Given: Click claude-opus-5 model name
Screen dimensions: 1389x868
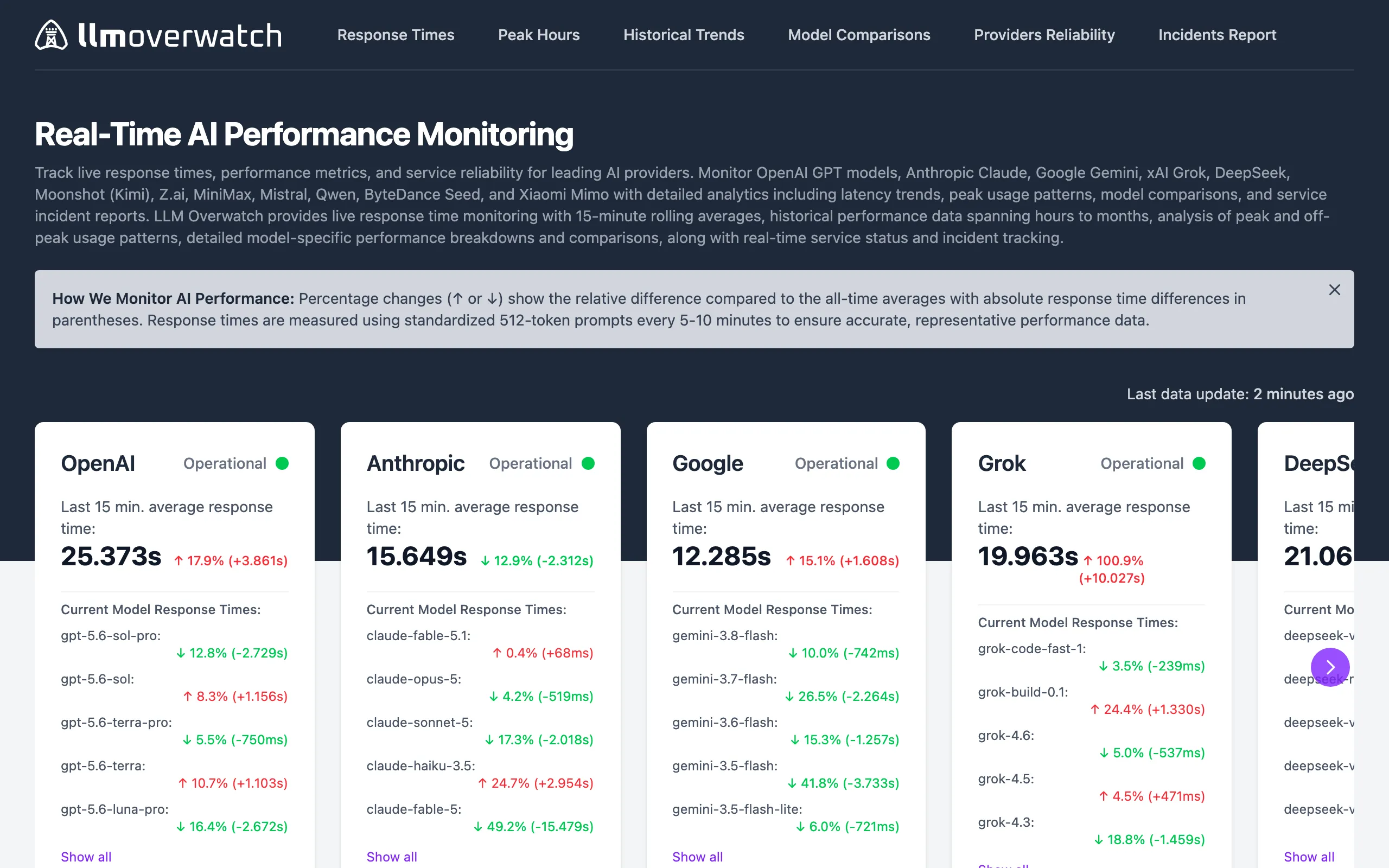Looking at the screenshot, I should coord(414,679).
